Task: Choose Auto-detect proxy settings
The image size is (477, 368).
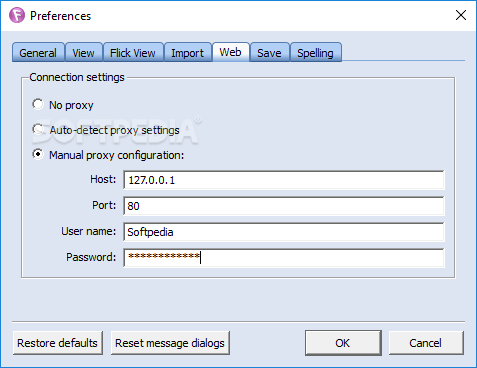Action: 38,130
